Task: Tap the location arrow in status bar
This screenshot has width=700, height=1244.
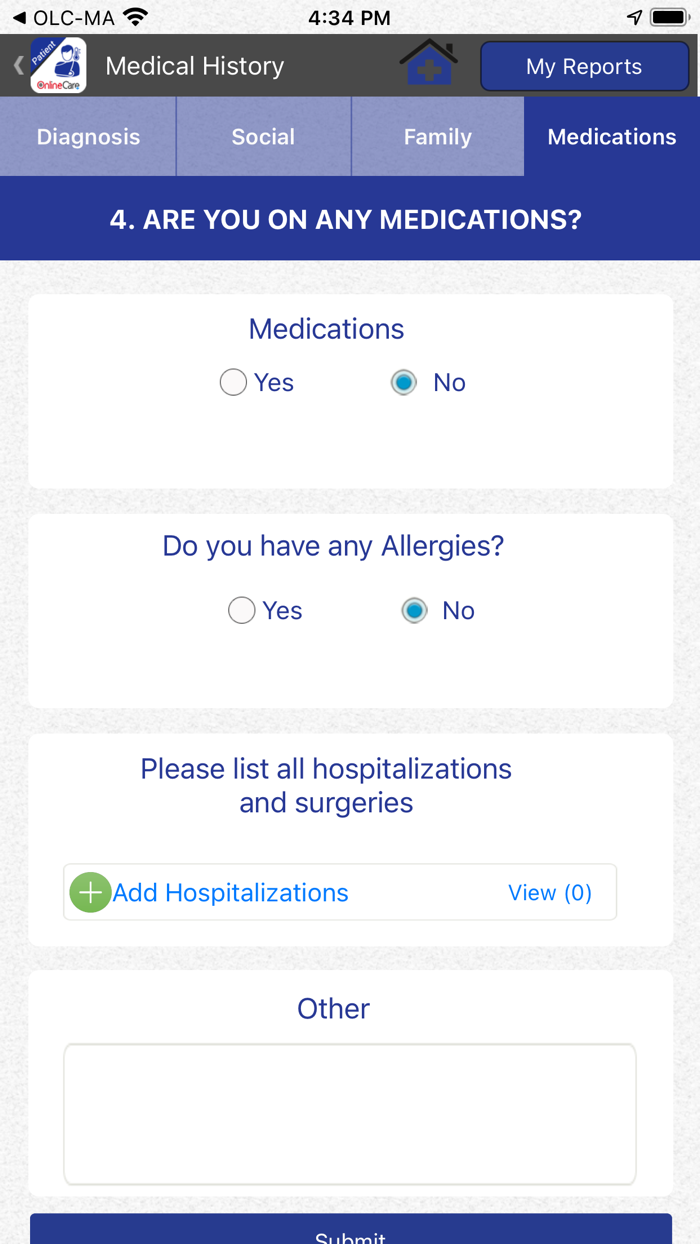Action: (634, 16)
